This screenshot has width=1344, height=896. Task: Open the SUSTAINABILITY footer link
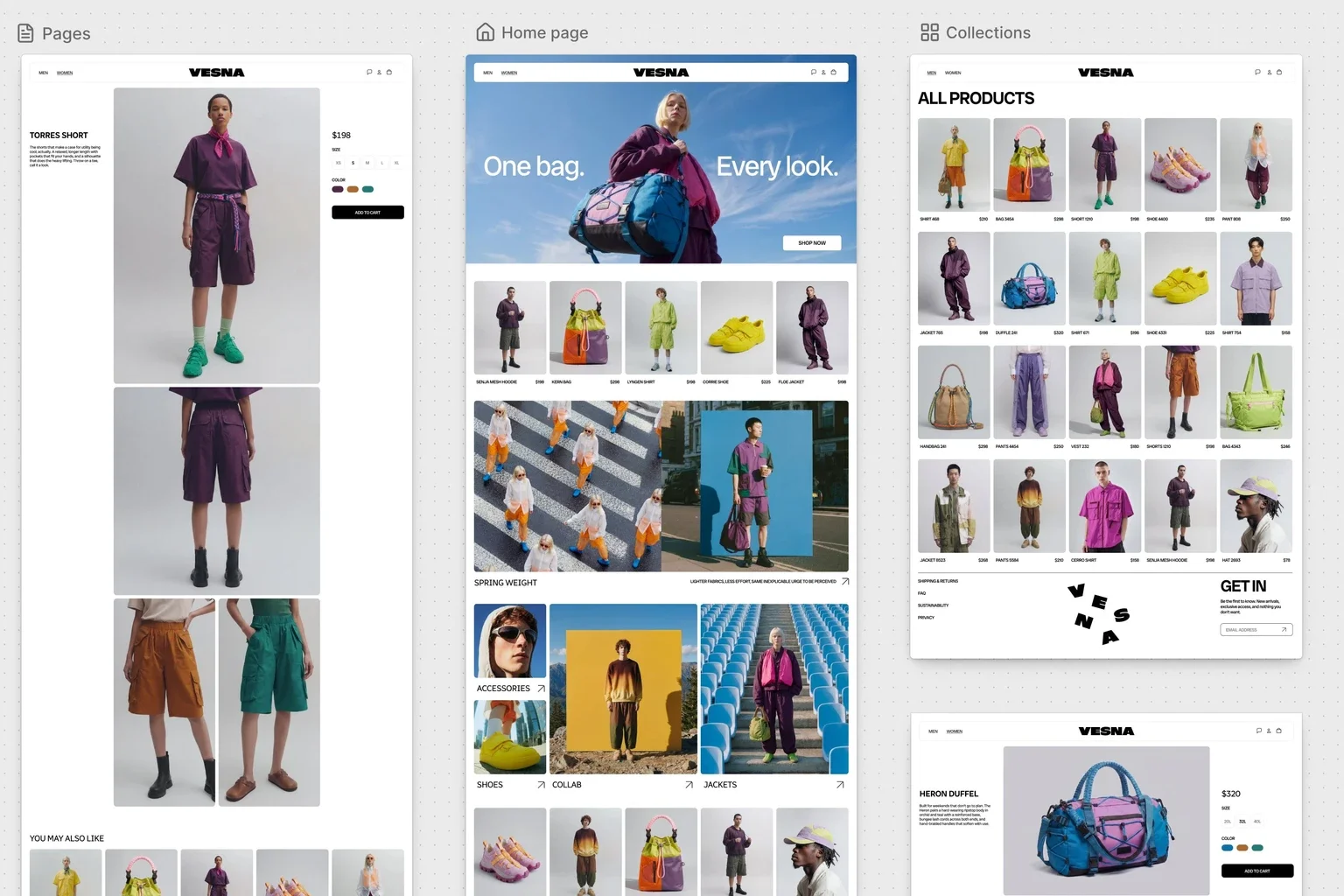tap(934, 605)
